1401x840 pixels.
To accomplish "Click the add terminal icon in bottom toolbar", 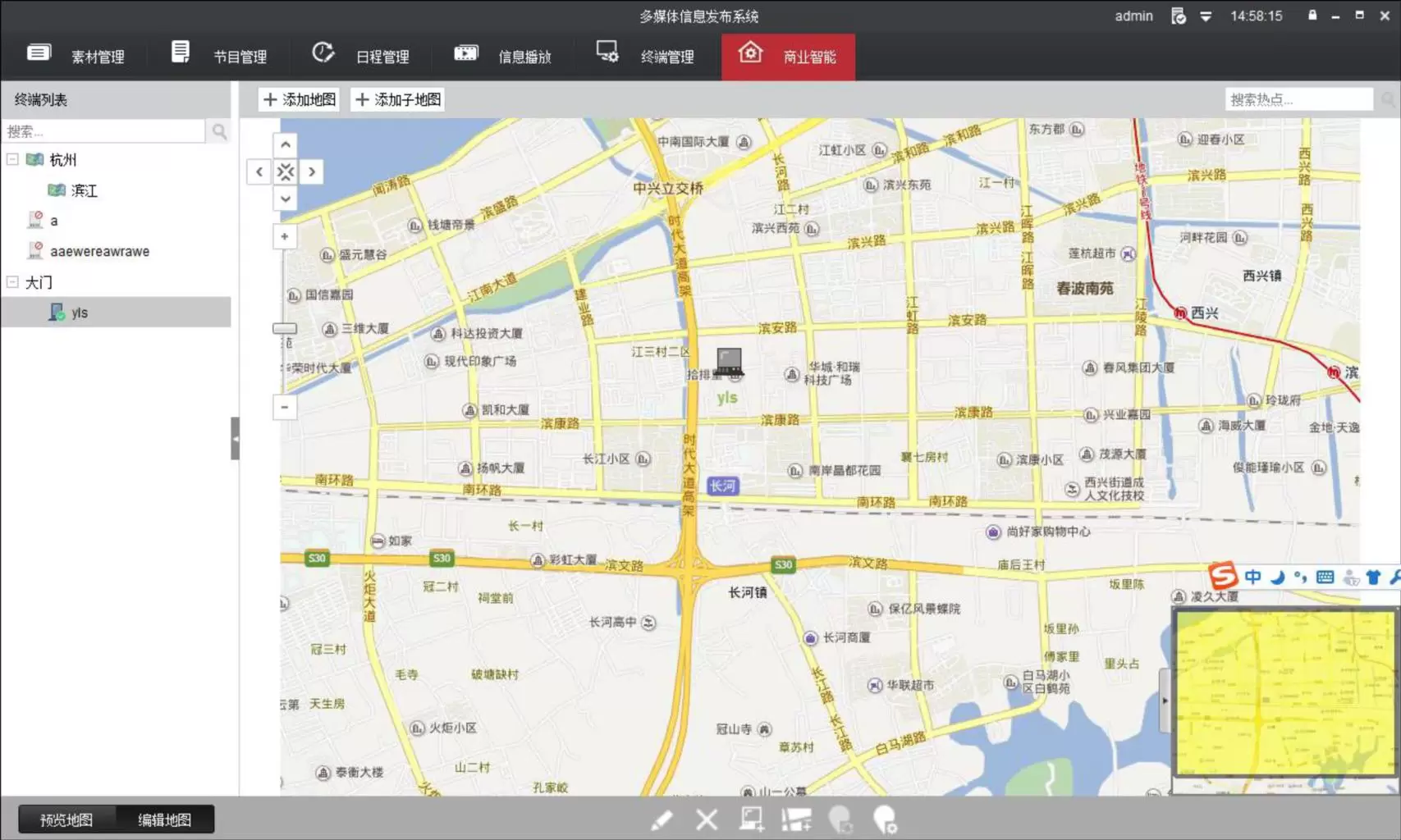I will (751, 819).
